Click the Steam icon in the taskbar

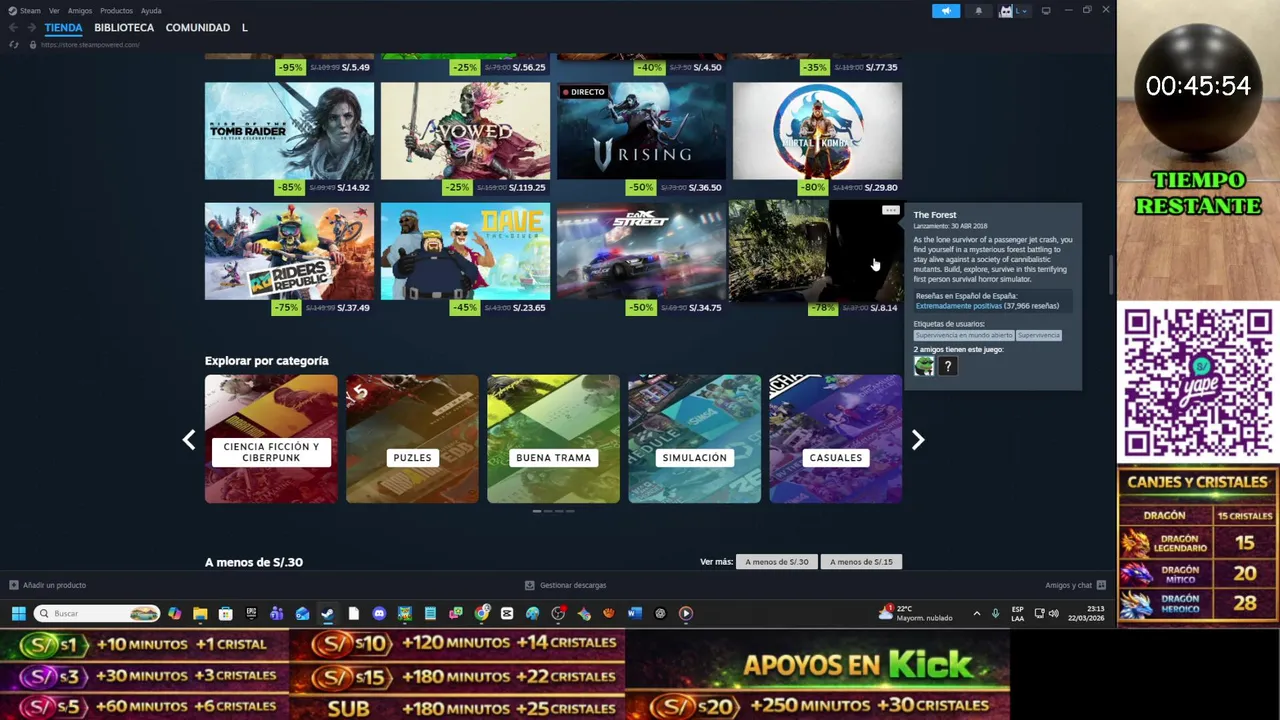(x=327, y=613)
